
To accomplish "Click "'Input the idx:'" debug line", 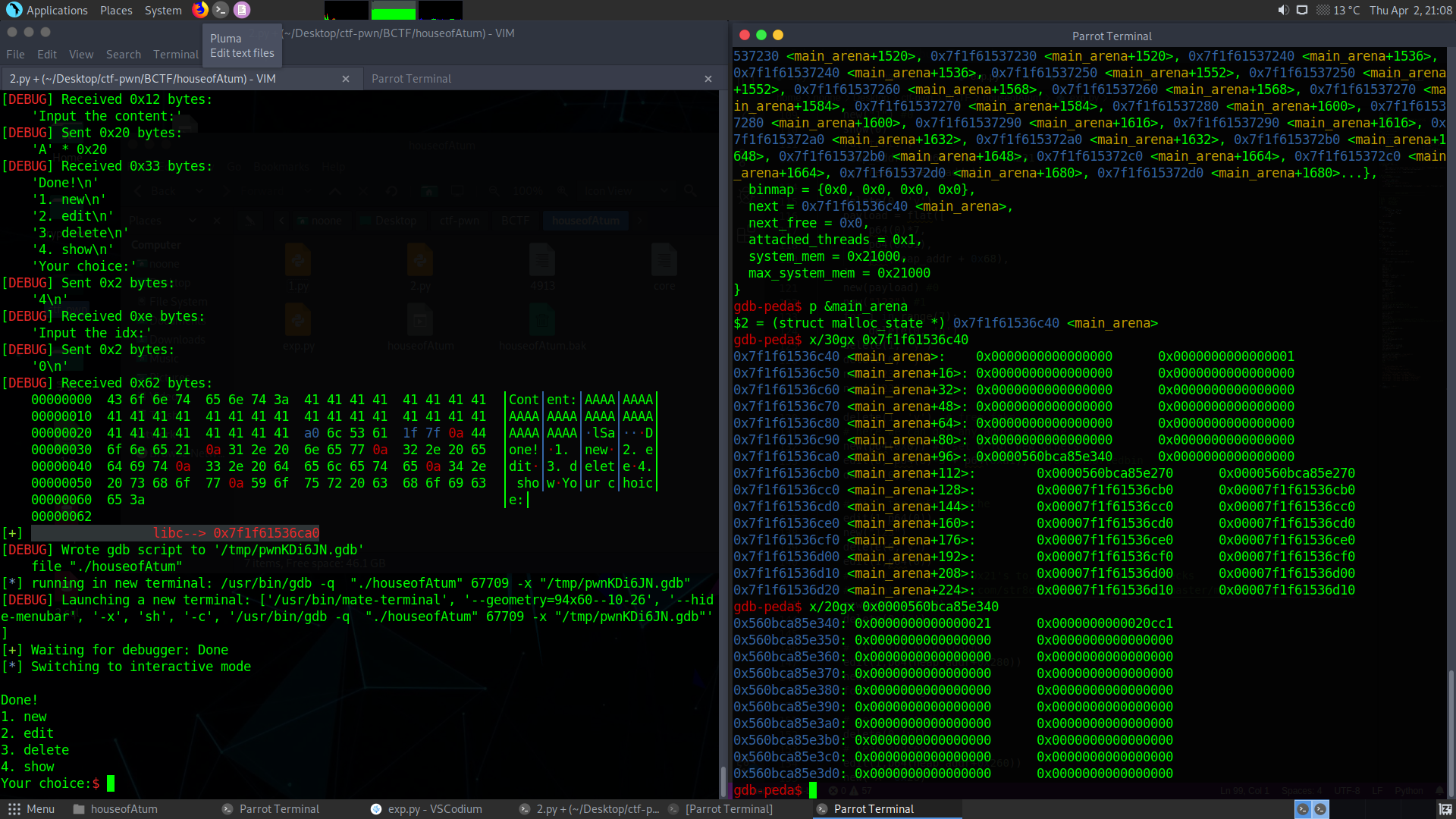I will (93, 333).
